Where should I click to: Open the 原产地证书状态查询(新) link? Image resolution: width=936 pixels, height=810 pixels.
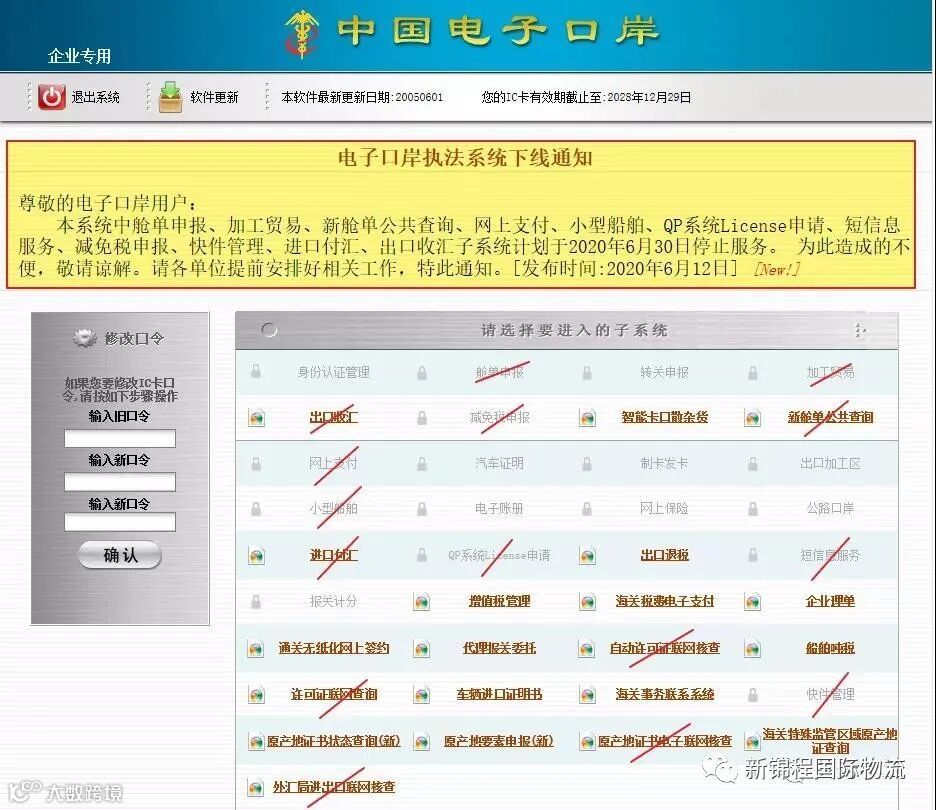(x=333, y=741)
